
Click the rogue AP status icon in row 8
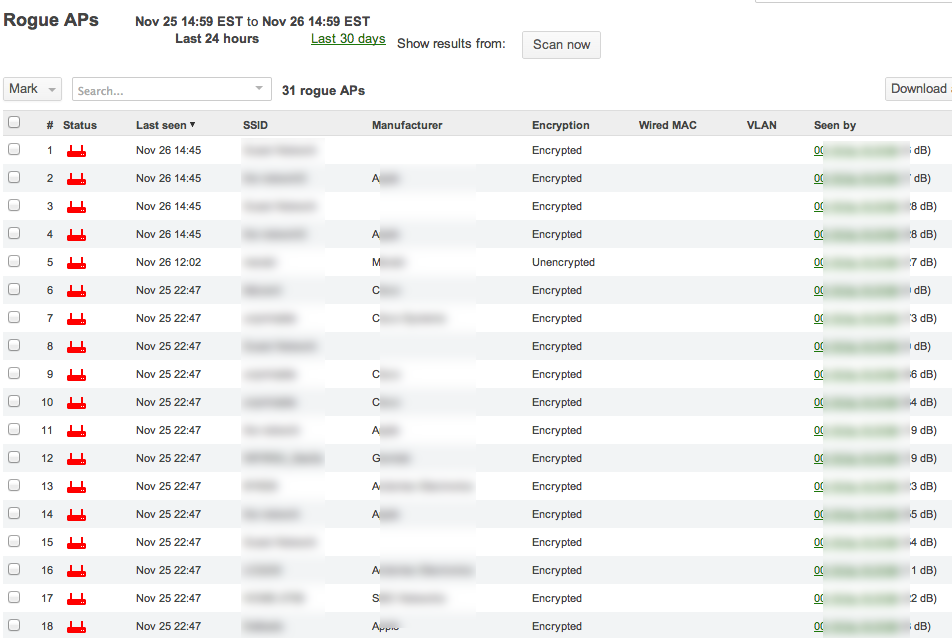pos(76,347)
